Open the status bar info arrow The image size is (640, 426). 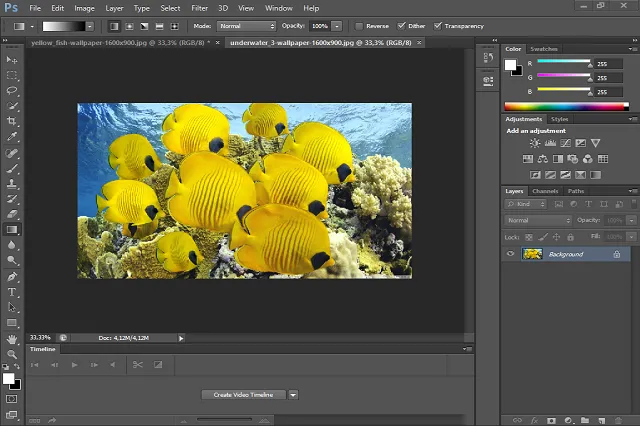(181, 338)
